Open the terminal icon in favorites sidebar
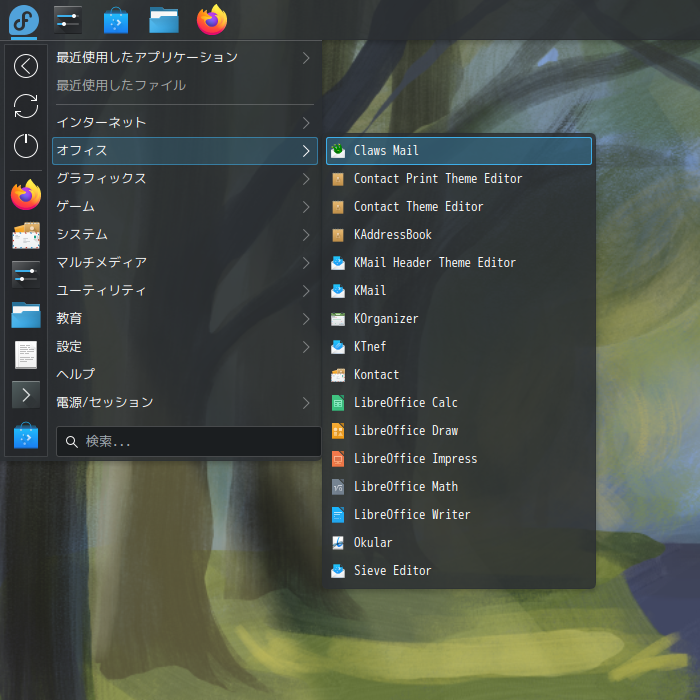 (26, 395)
